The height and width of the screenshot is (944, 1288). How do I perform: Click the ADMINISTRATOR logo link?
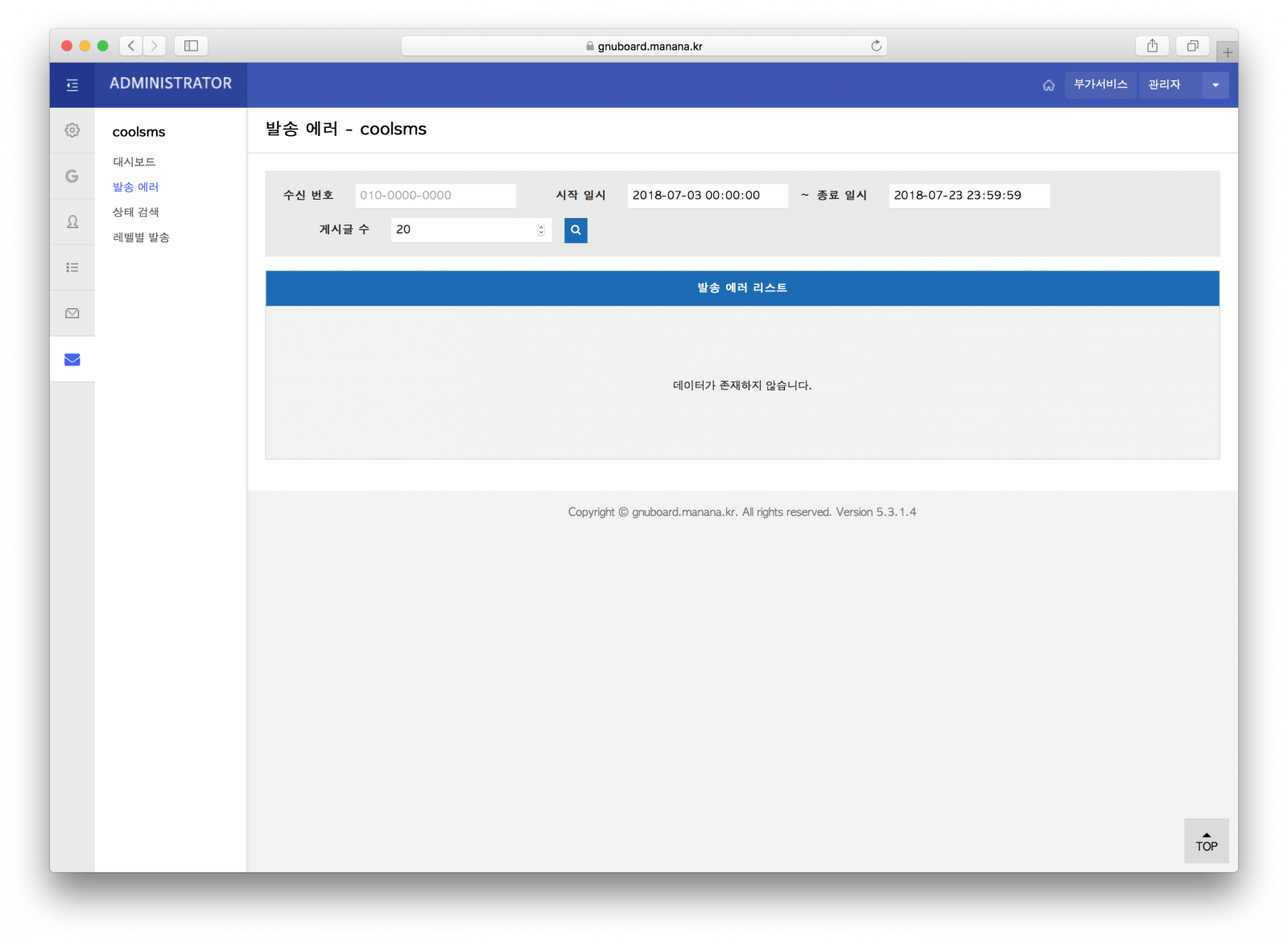[171, 84]
